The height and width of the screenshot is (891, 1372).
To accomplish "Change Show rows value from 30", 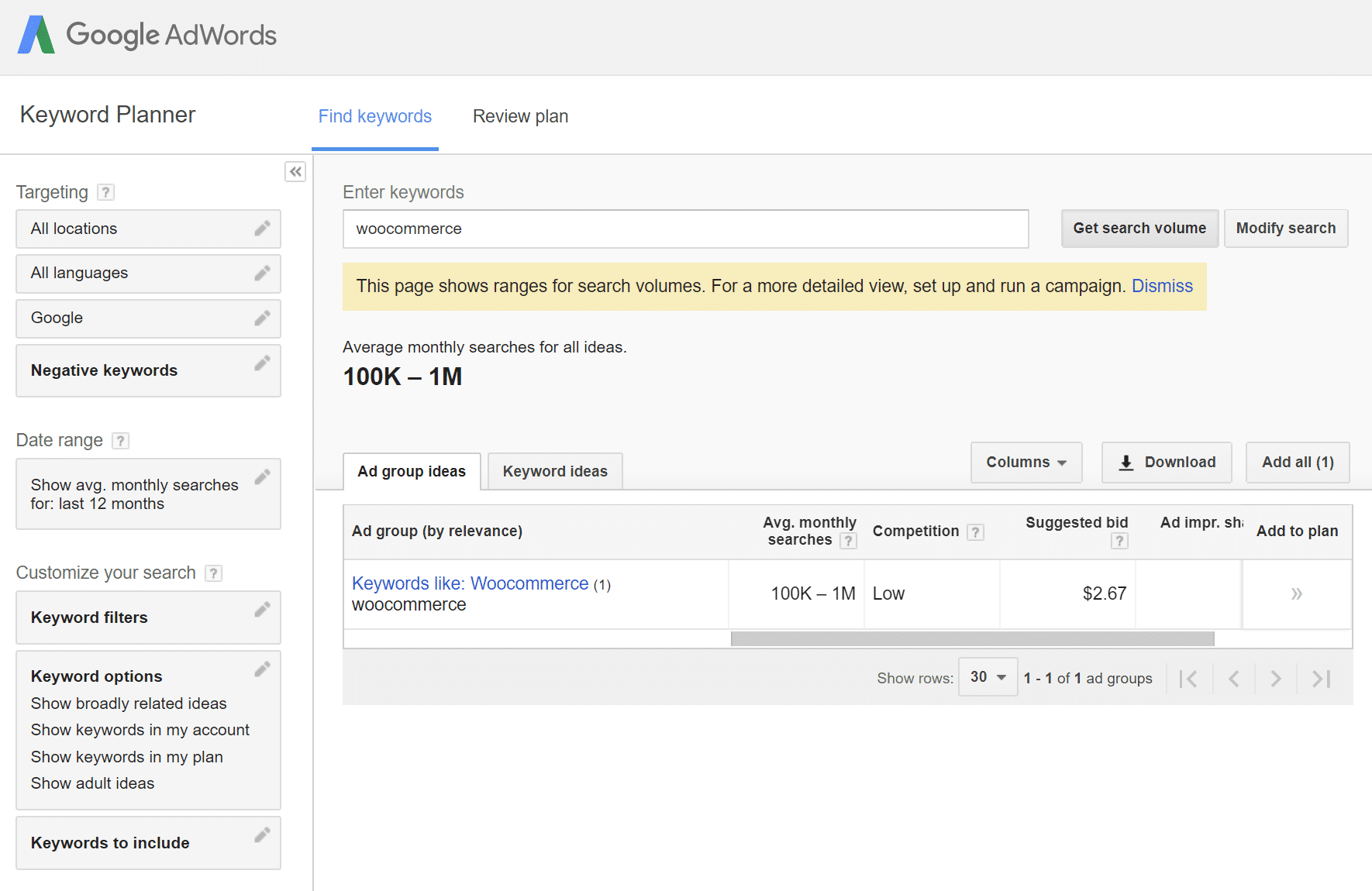I will [987, 676].
